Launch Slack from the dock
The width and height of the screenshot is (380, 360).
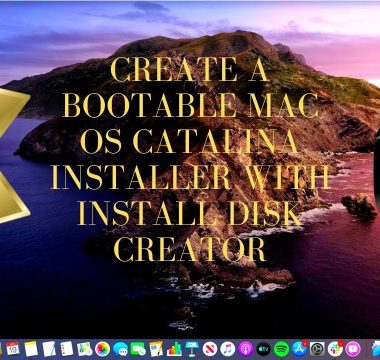click(335, 349)
